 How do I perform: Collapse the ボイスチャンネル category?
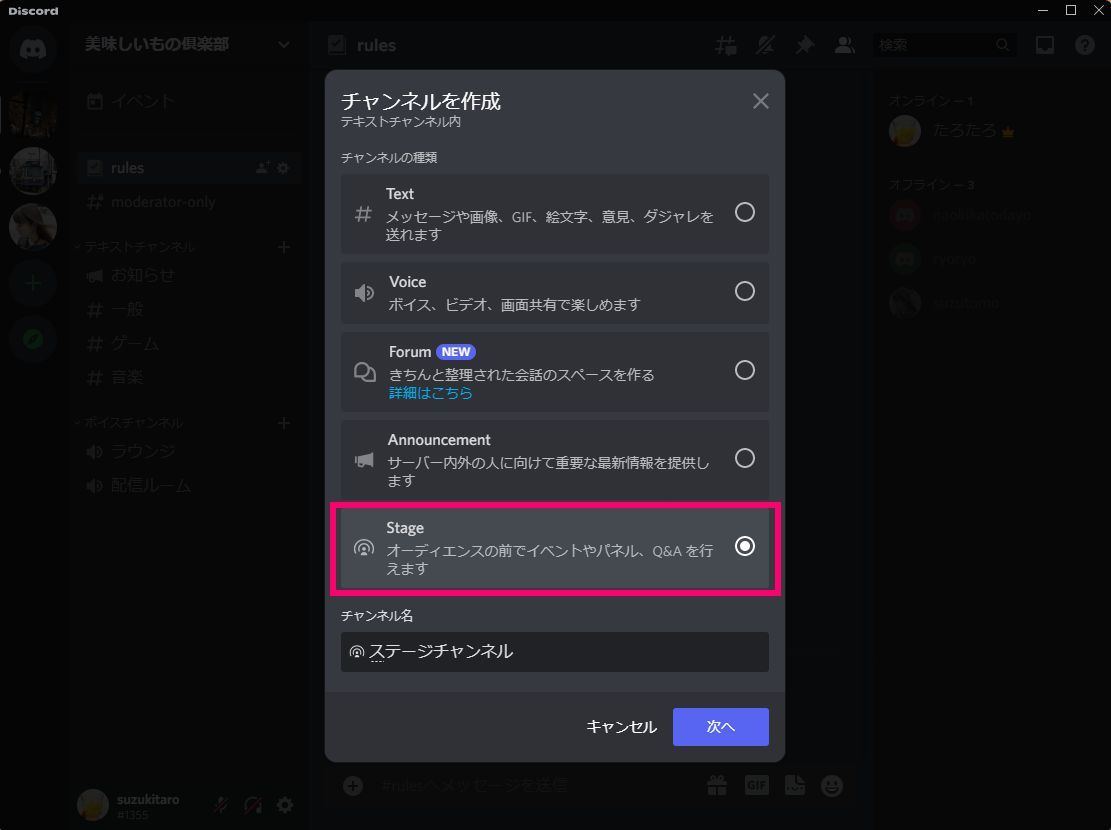[x=129, y=423]
